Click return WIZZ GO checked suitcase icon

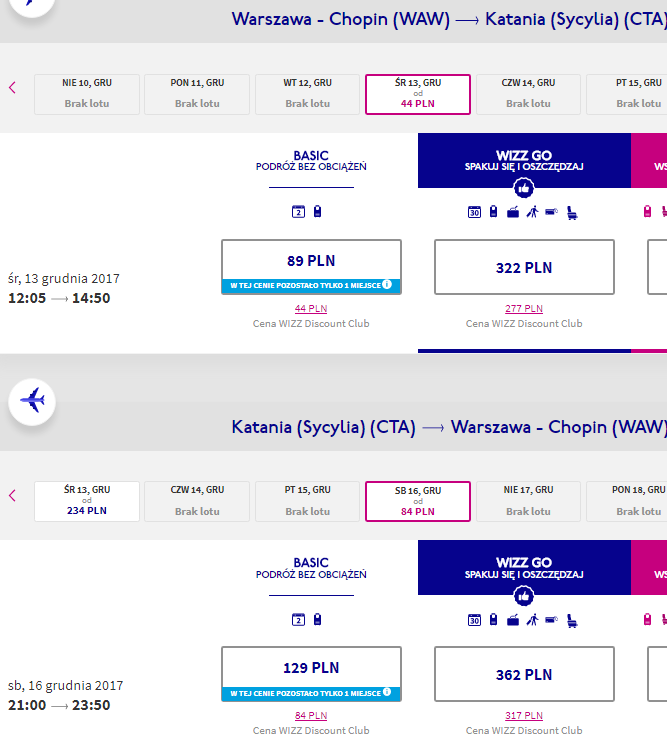click(513, 620)
